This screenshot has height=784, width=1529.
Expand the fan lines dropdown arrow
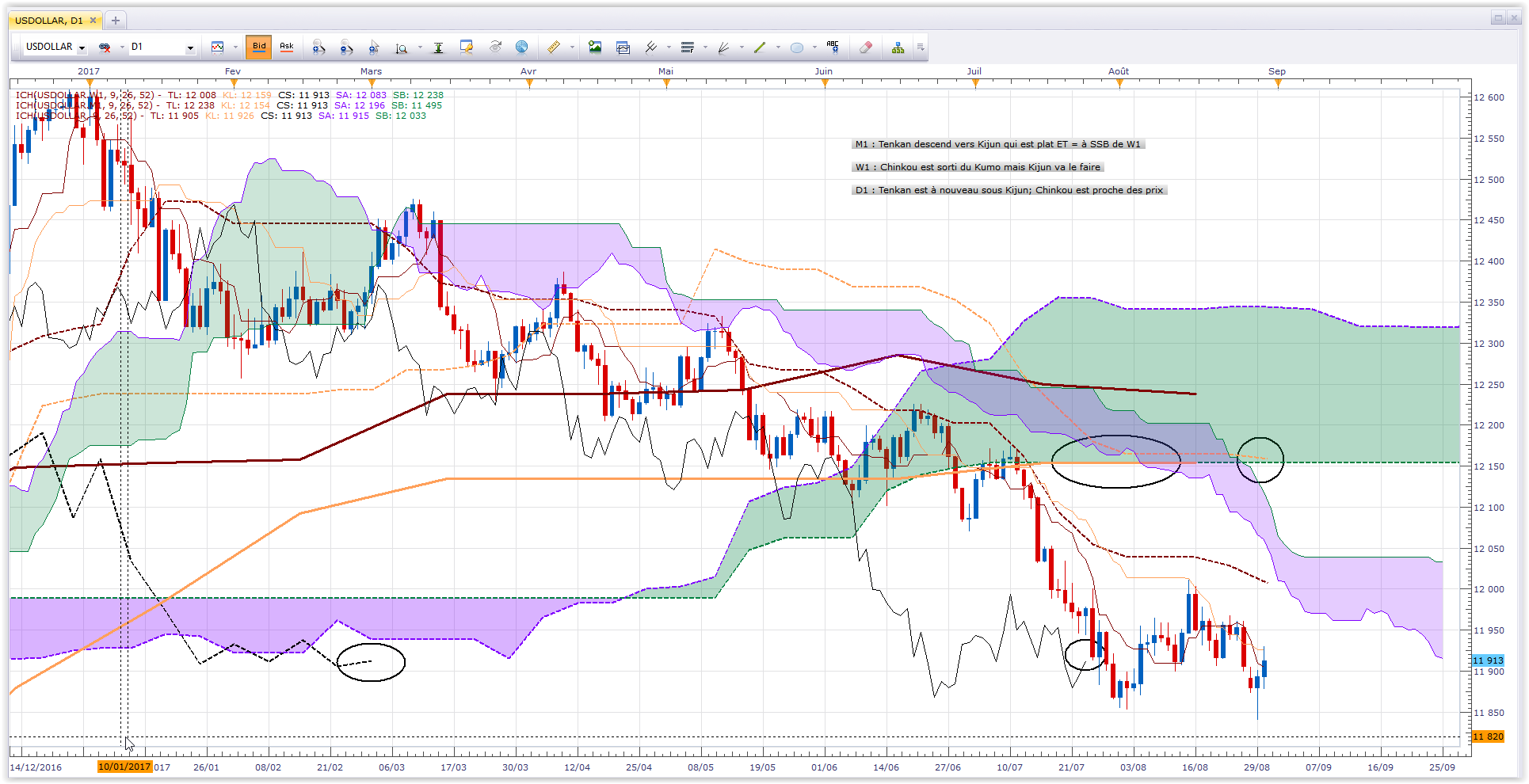742,48
